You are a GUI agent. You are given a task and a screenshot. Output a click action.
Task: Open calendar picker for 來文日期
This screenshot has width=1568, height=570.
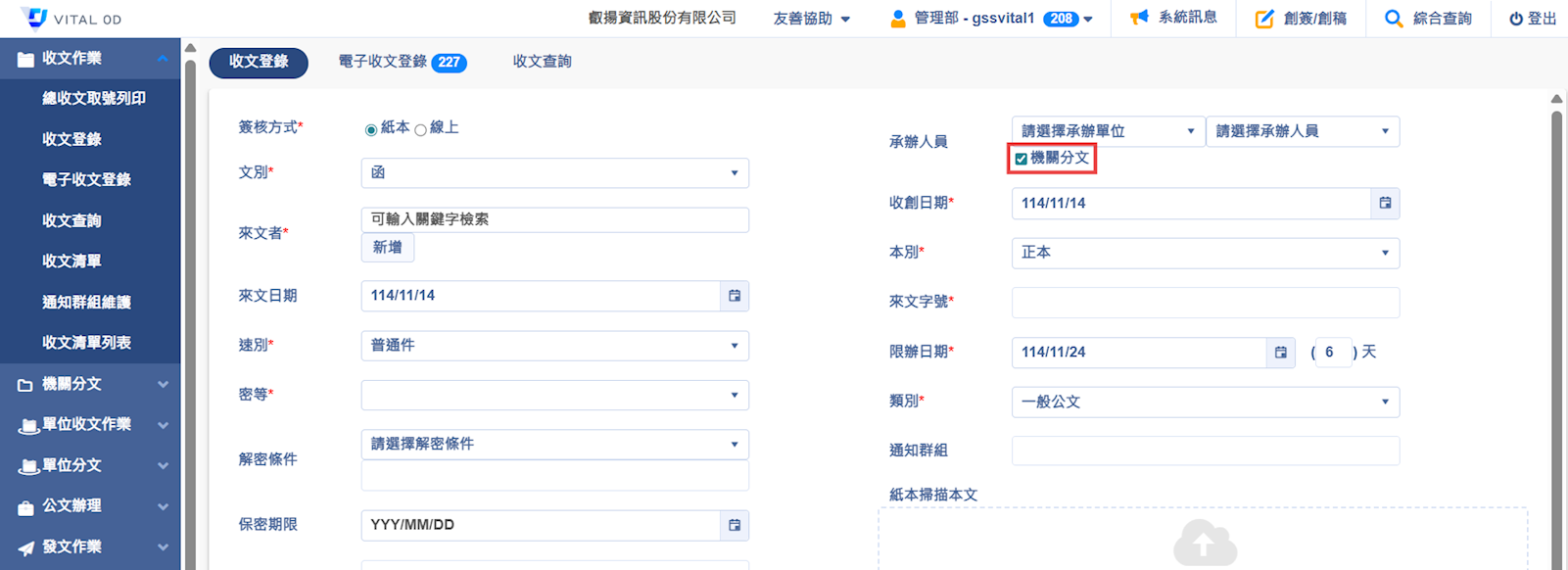coord(735,296)
